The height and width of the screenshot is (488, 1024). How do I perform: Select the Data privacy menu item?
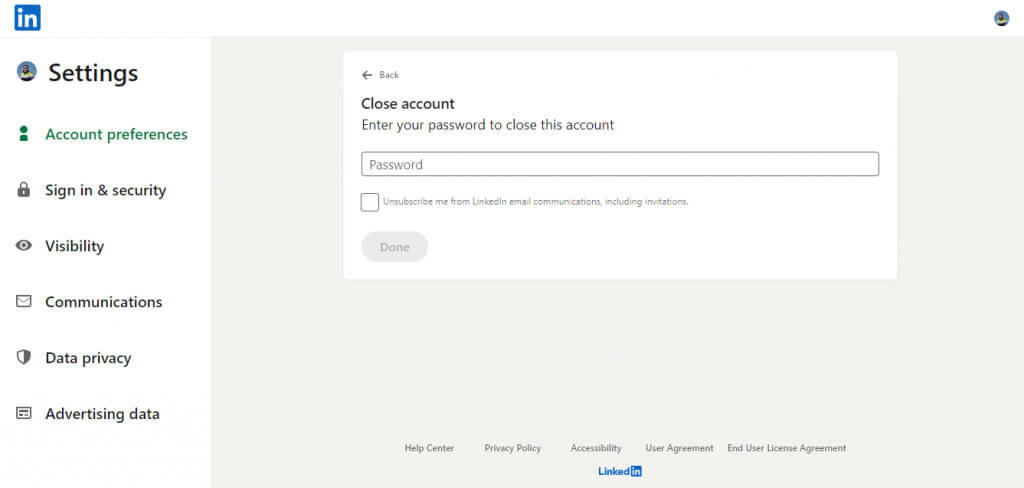pos(88,358)
